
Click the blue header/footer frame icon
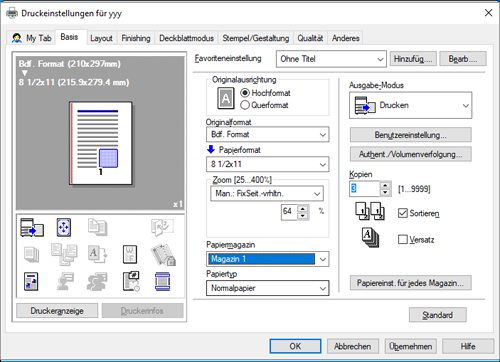(163, 281)
